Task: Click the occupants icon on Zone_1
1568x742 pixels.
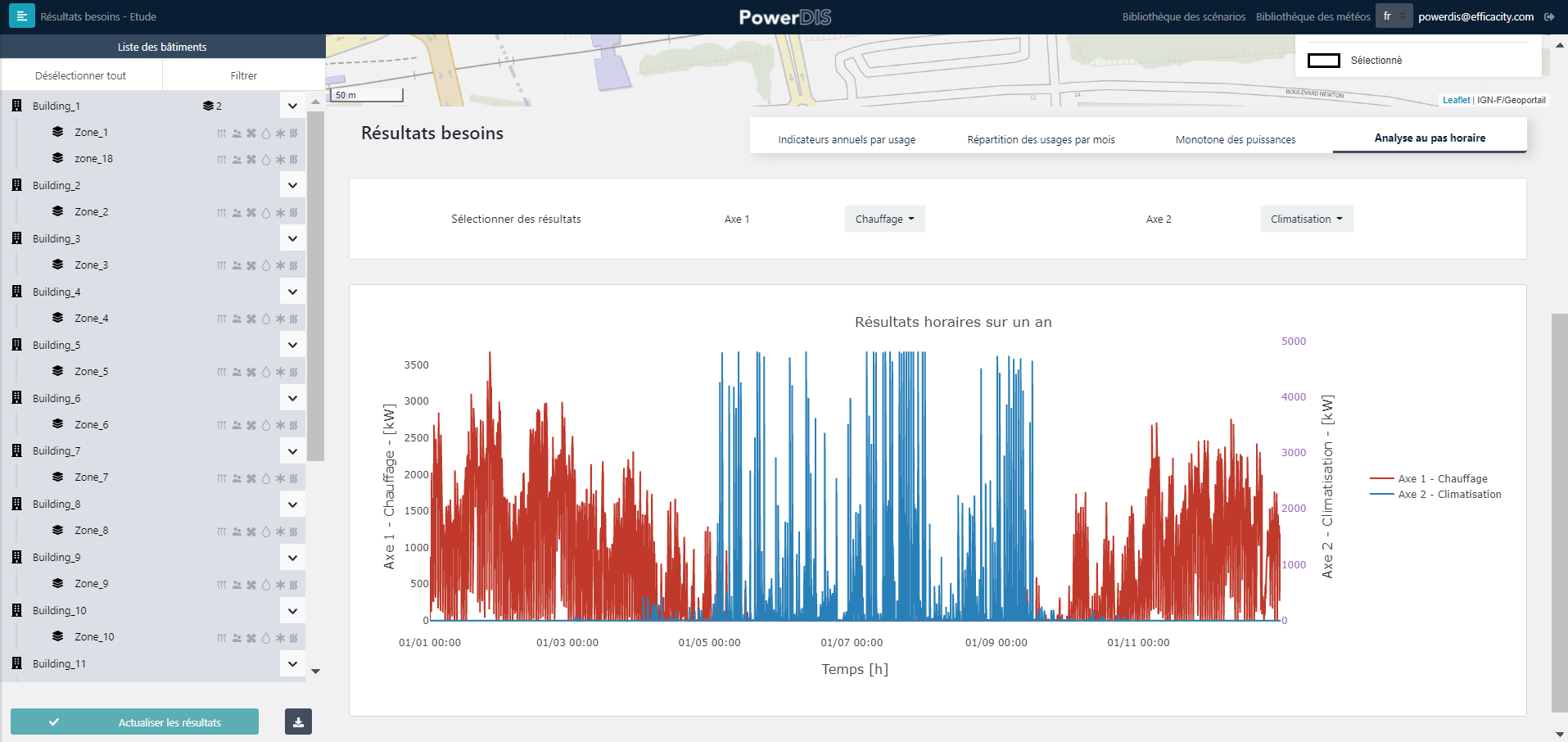Action: coord(237,133)
